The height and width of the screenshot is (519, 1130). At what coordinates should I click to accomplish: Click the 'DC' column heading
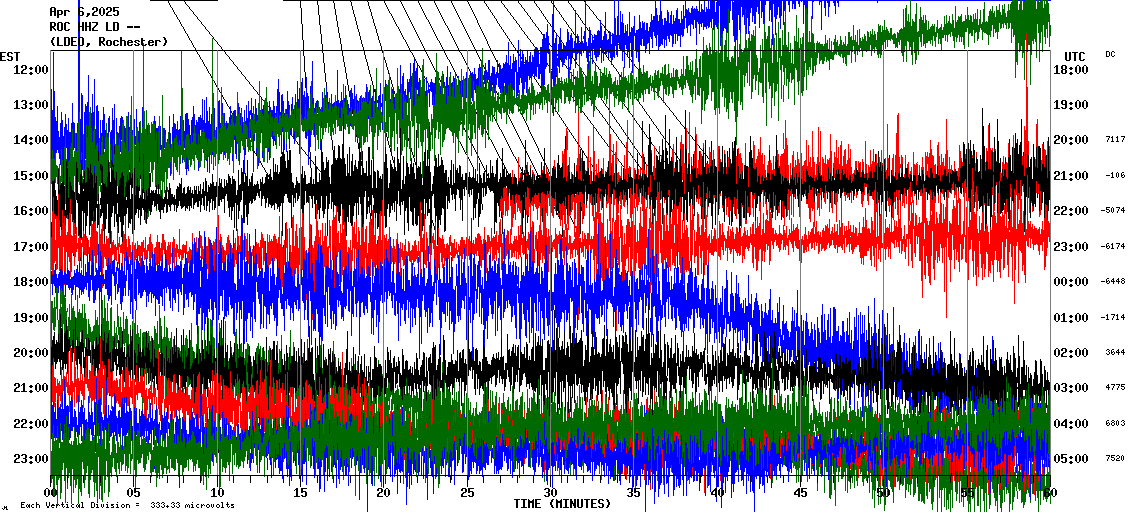[1110, 55]
